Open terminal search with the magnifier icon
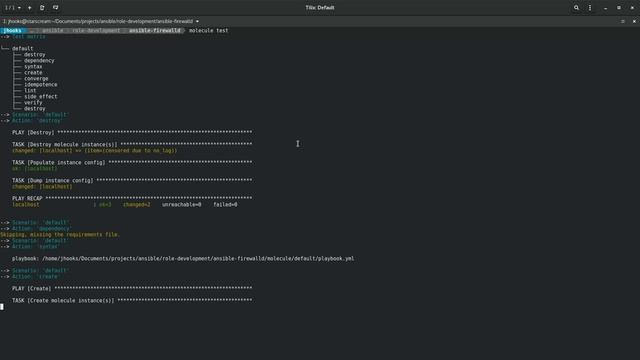 (x=576, y=8)
